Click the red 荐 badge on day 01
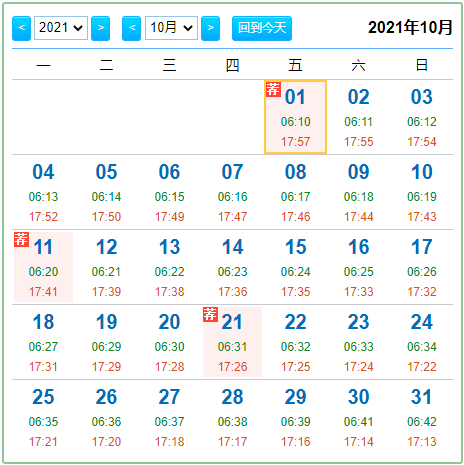This screenshot has width=464, height=465. [x=273, y=89]
